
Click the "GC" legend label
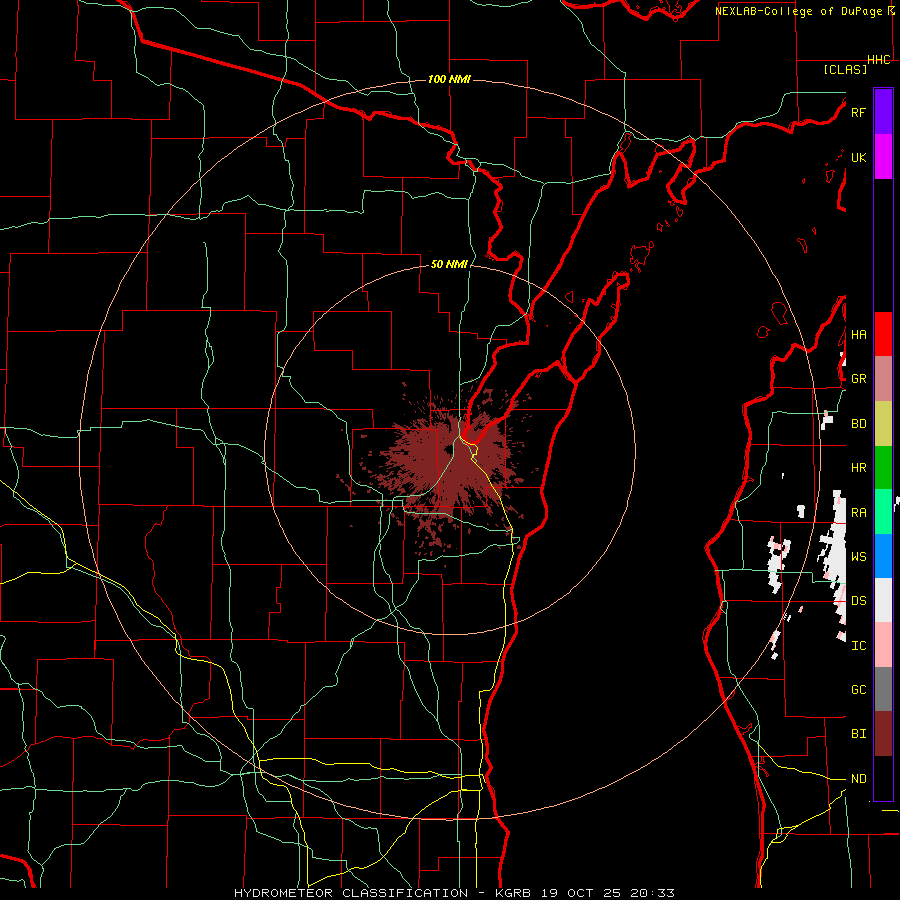(x=858, y=690)
